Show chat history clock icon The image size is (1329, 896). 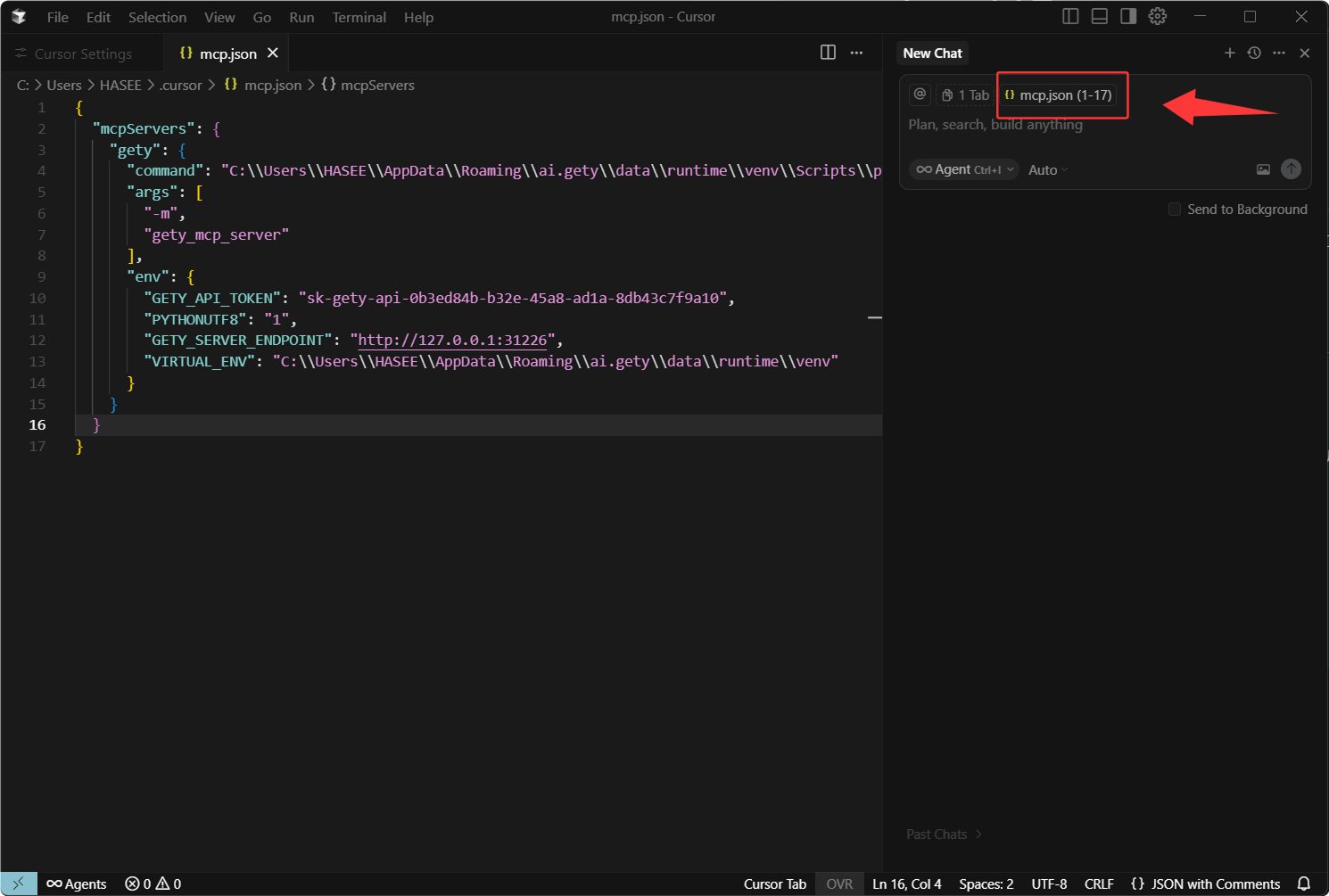pos(1254,53)
